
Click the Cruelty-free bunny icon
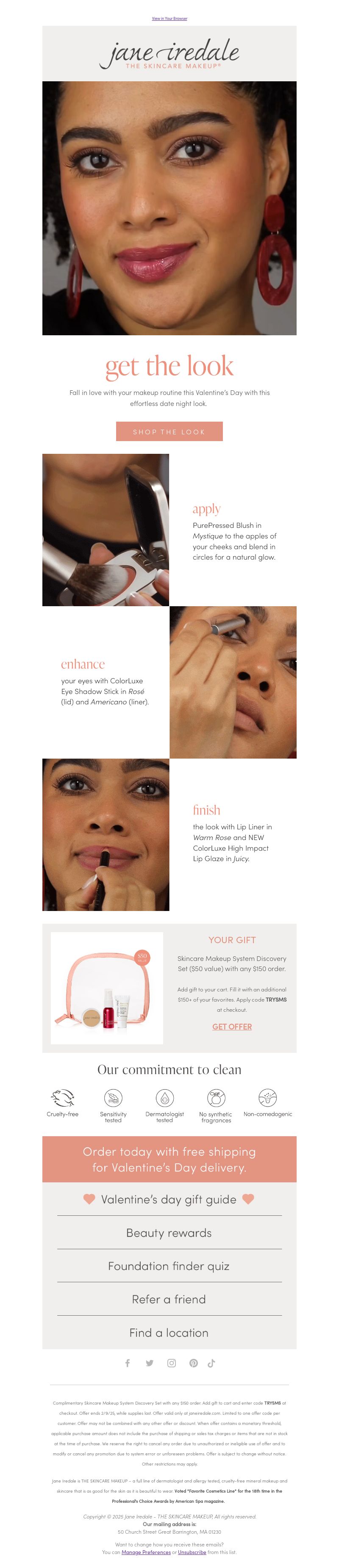[x=62, y=1098]
